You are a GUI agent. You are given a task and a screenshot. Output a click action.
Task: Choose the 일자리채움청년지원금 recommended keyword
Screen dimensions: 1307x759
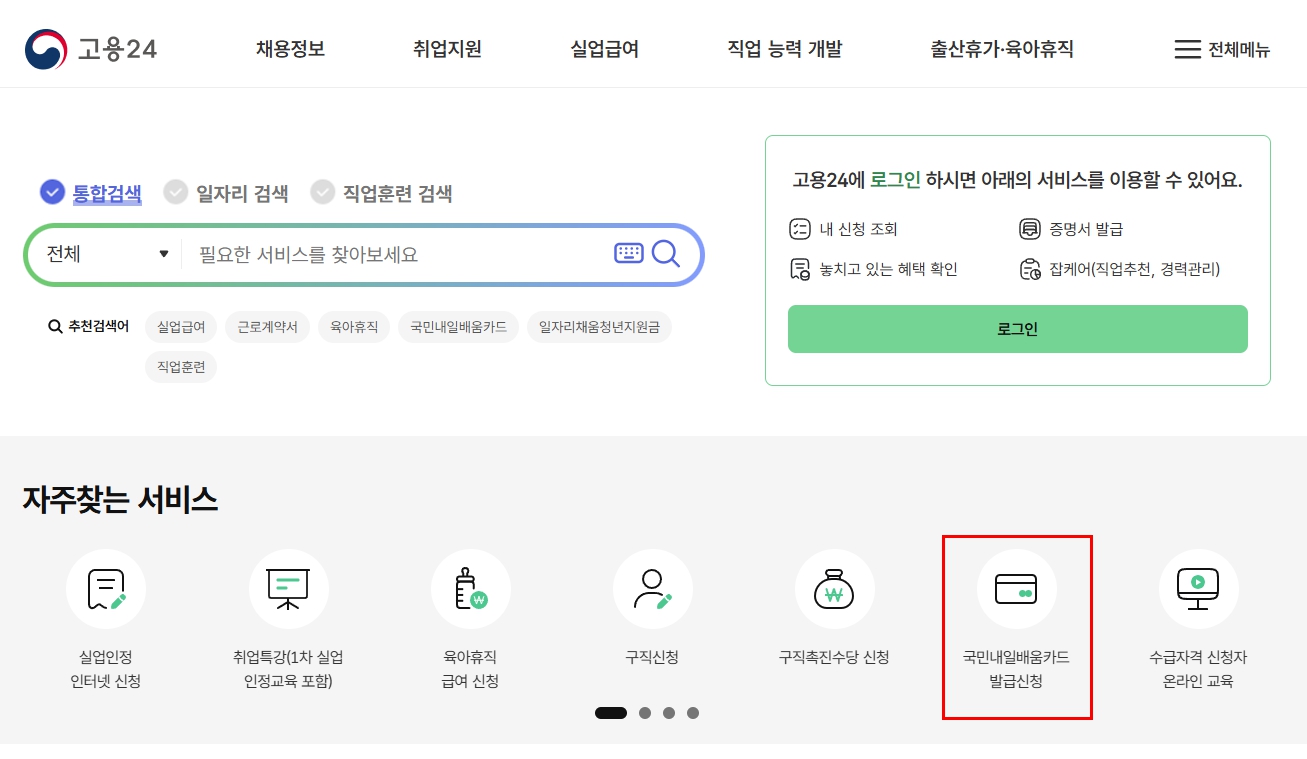pos(599,327)
